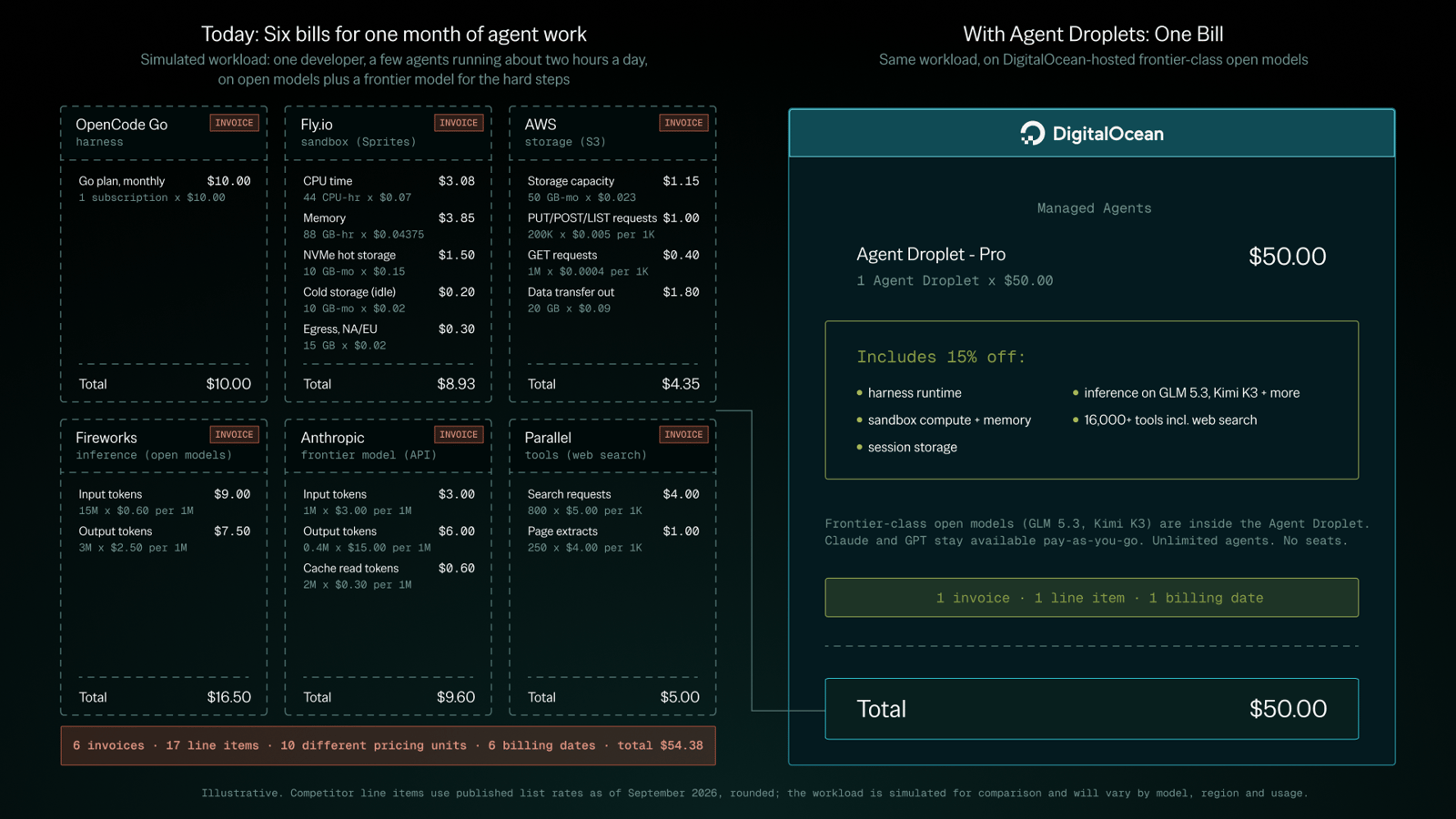1456x819 pixels.
Task: Click the INVOICE badge on AWS card
Action: 683,123
